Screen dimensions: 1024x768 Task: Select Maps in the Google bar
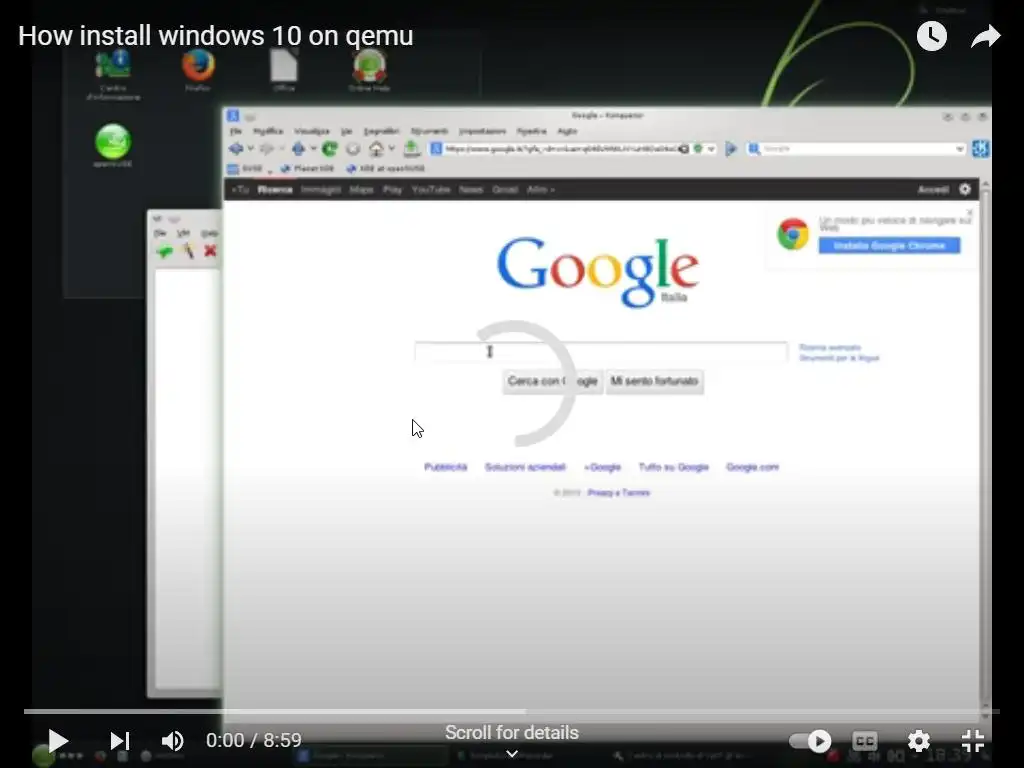click(361, 189)
